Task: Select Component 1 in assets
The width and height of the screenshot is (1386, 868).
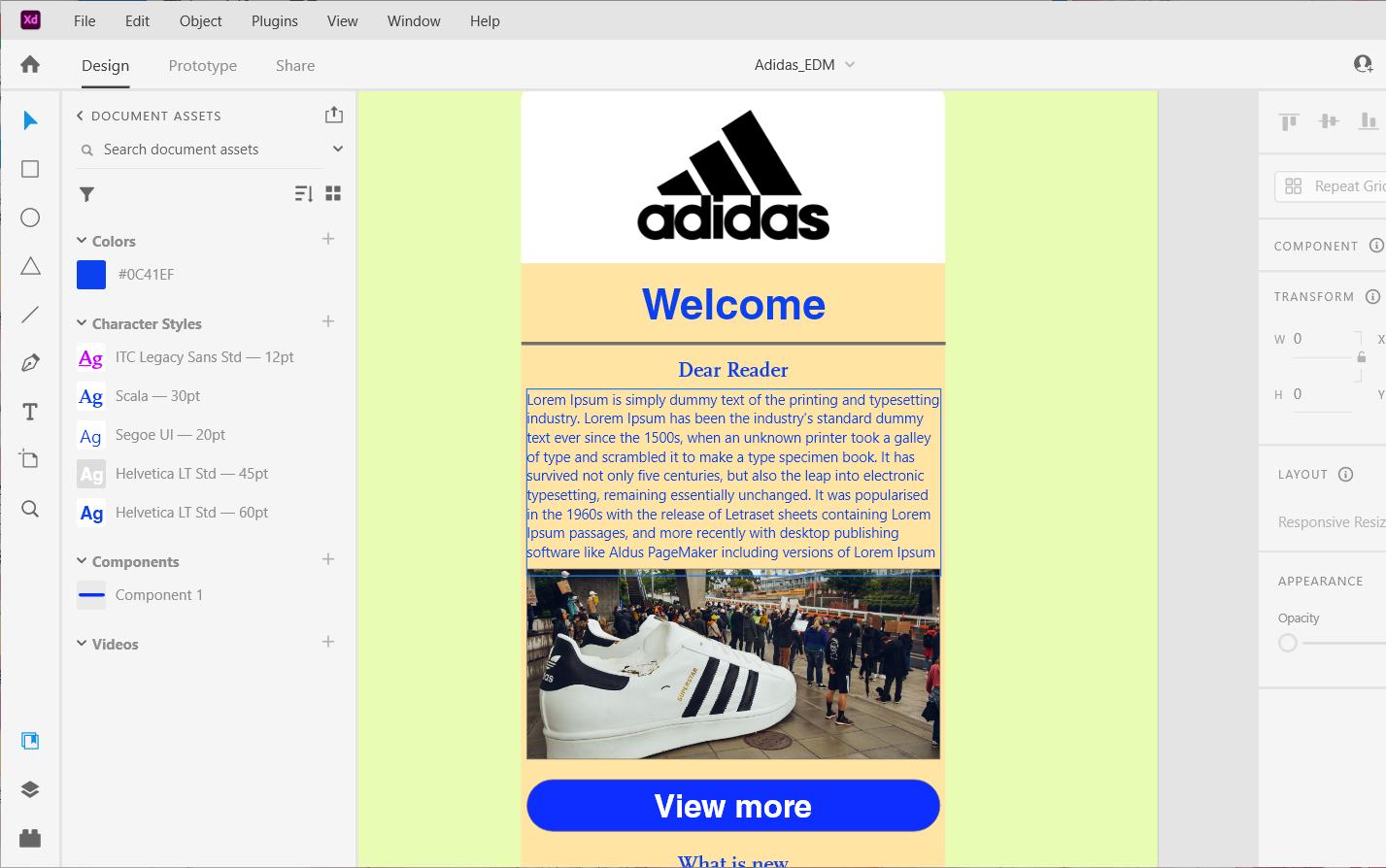Action: pyautogui.click(x=140, y=595)
